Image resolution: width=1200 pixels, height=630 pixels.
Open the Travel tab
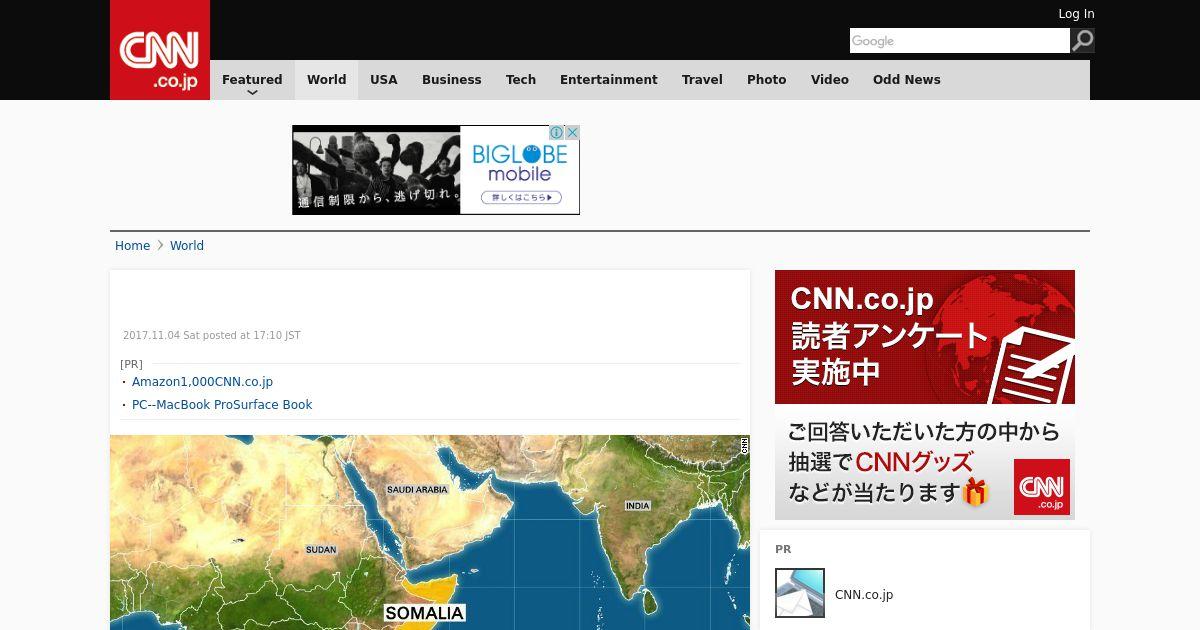tap(702, 80)
